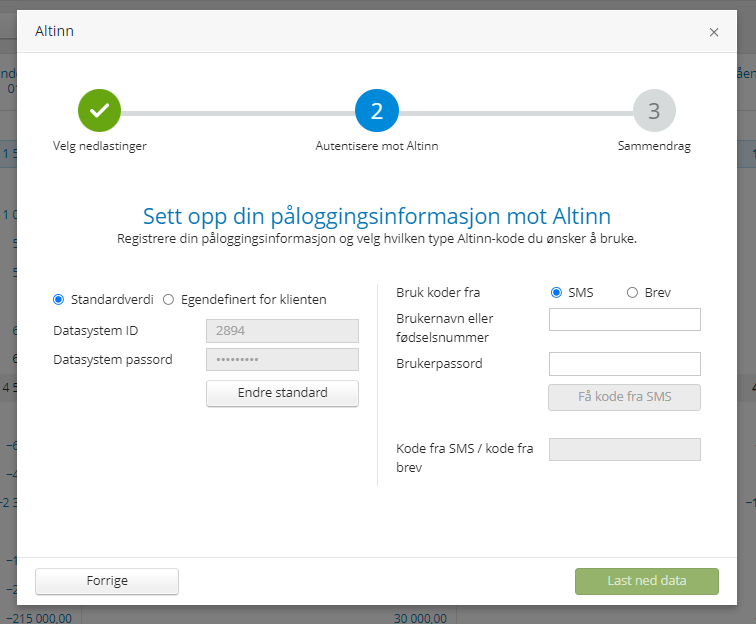Click the Sett opp din påloggingsinformasjon heading
The image size is (756, 624).
(x=377, y=216)
